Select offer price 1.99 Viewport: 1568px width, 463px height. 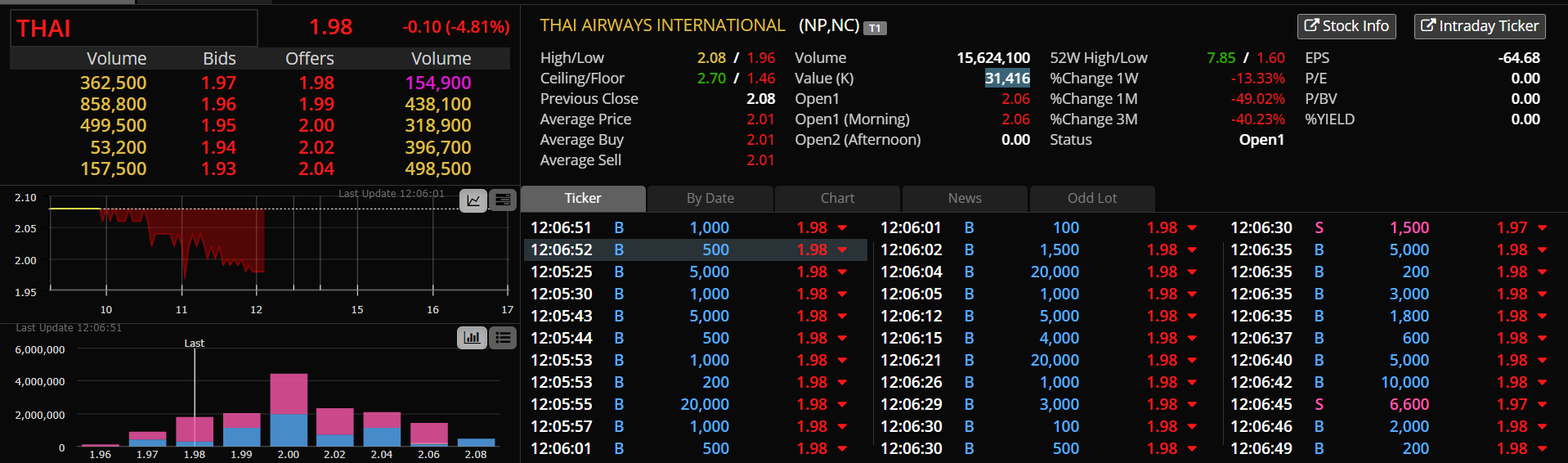tap(316, 105)
